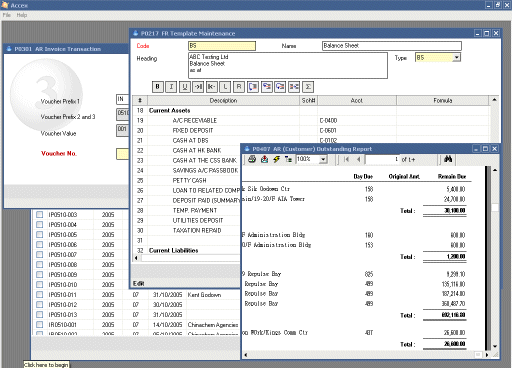Click the report page number field
The width and height of the screenshot is (512, 368).
click(382, 160)
